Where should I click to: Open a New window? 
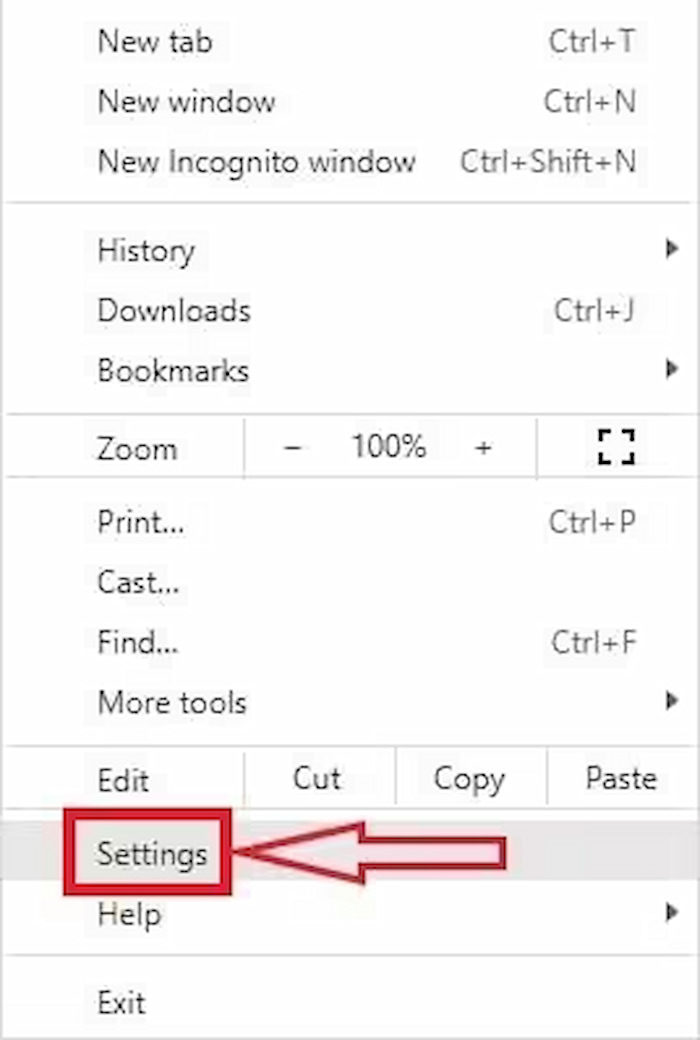tap(184, 102)
